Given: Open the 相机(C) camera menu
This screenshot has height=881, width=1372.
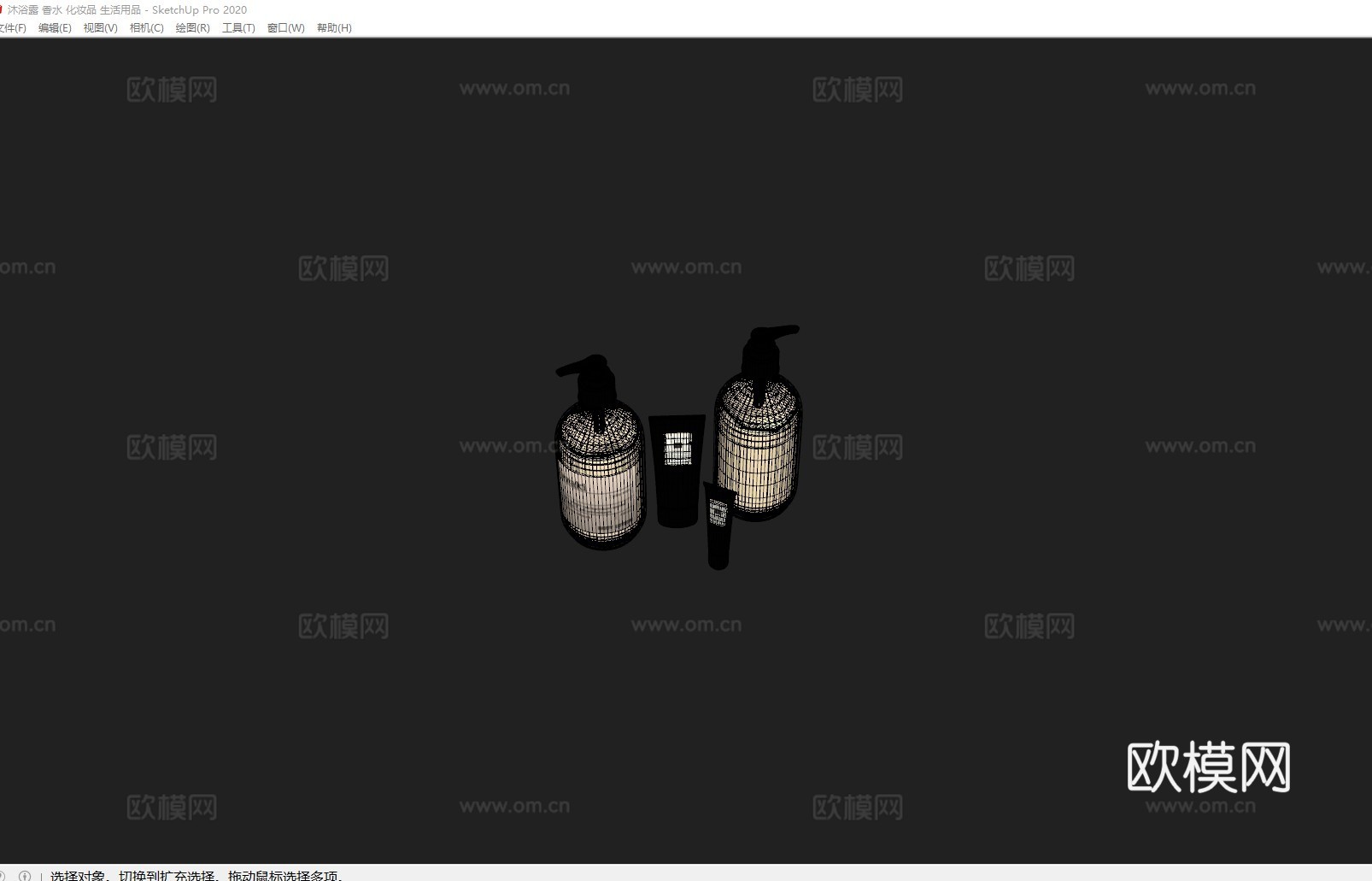Looking at the screenshot, I should pyautogui.click(x=146, y=28).
